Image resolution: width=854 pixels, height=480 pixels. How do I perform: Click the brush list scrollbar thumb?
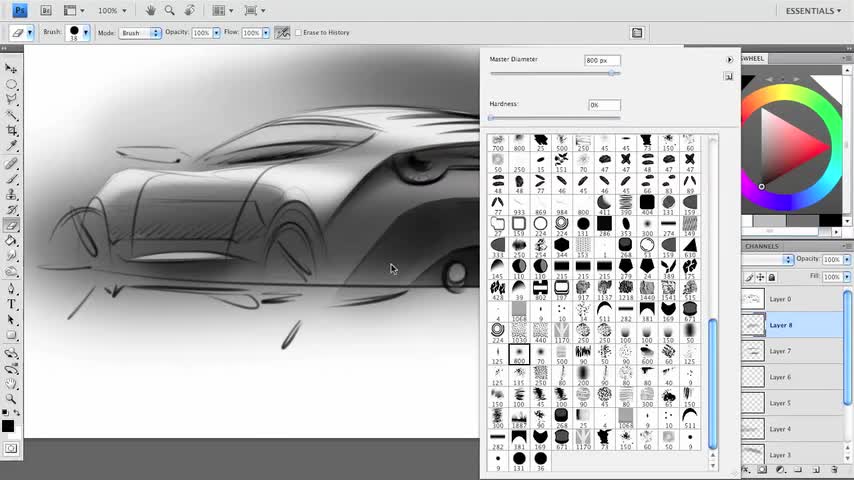click(x=712, y=384)
